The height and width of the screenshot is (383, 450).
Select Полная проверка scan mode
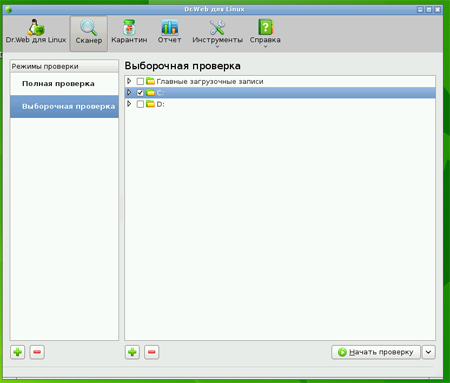point(64,84)
